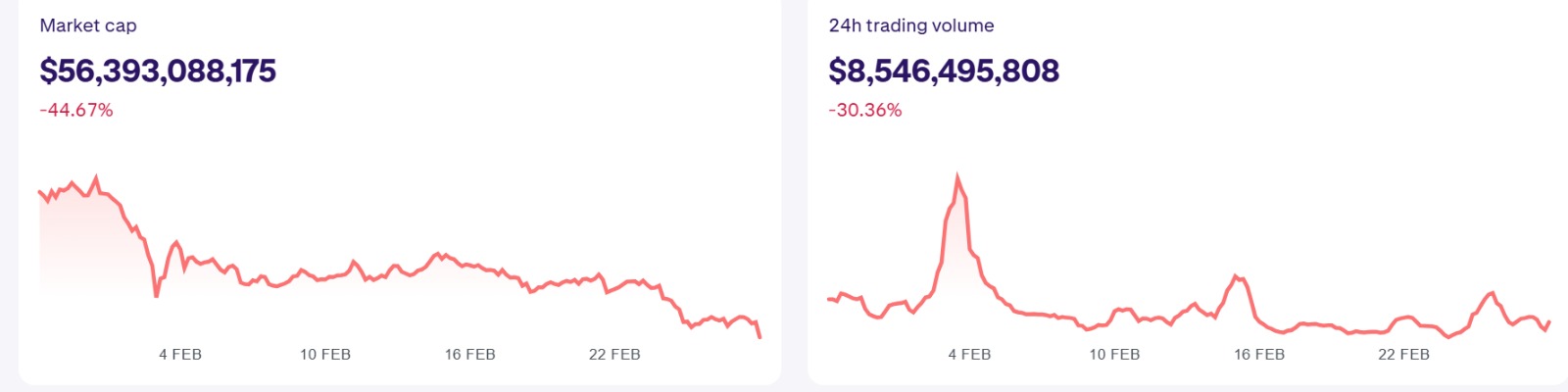
Task: Click the market cap line's final endpoint
Action: pyautogui.click(x=760, y=338)
